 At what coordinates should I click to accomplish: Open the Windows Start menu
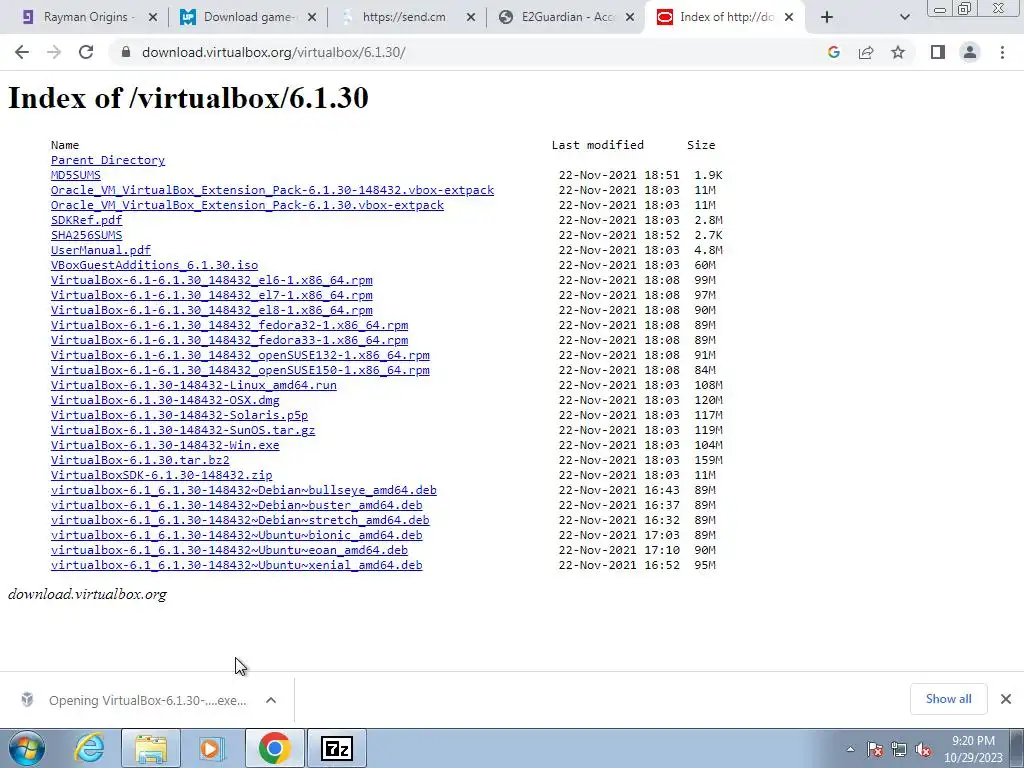click(27, 748)
